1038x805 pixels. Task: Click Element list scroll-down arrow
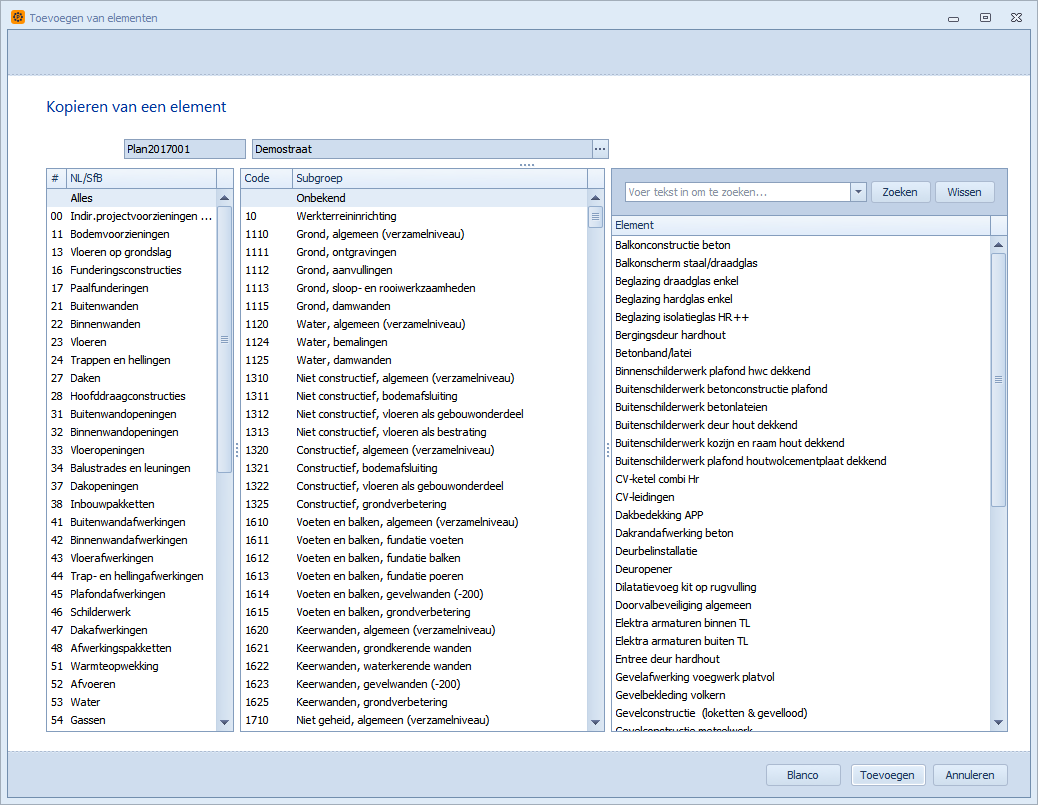[x=998, y=723]
